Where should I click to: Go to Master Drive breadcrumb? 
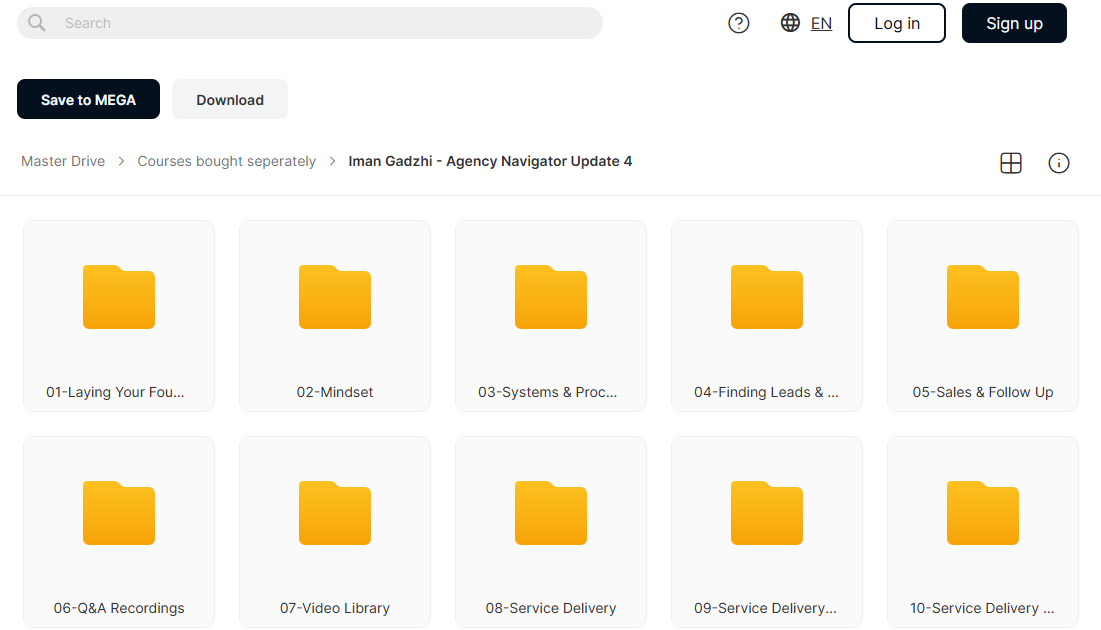[63, 162]
